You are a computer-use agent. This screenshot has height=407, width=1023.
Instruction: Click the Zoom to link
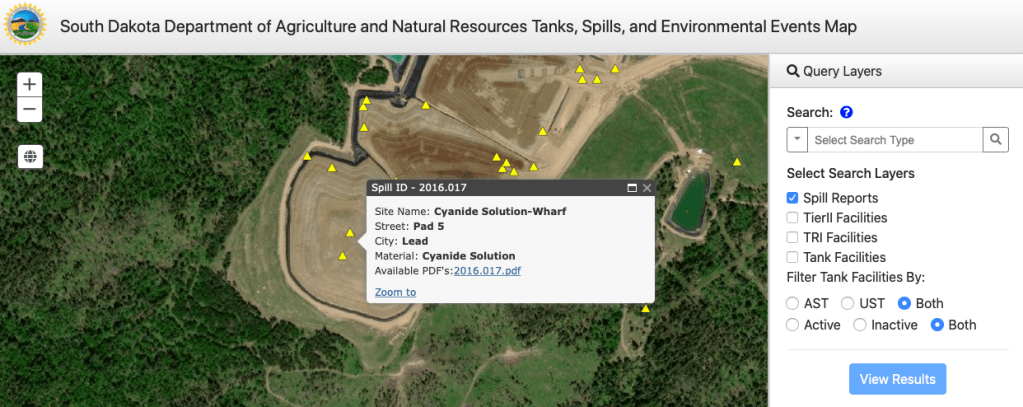395,292
